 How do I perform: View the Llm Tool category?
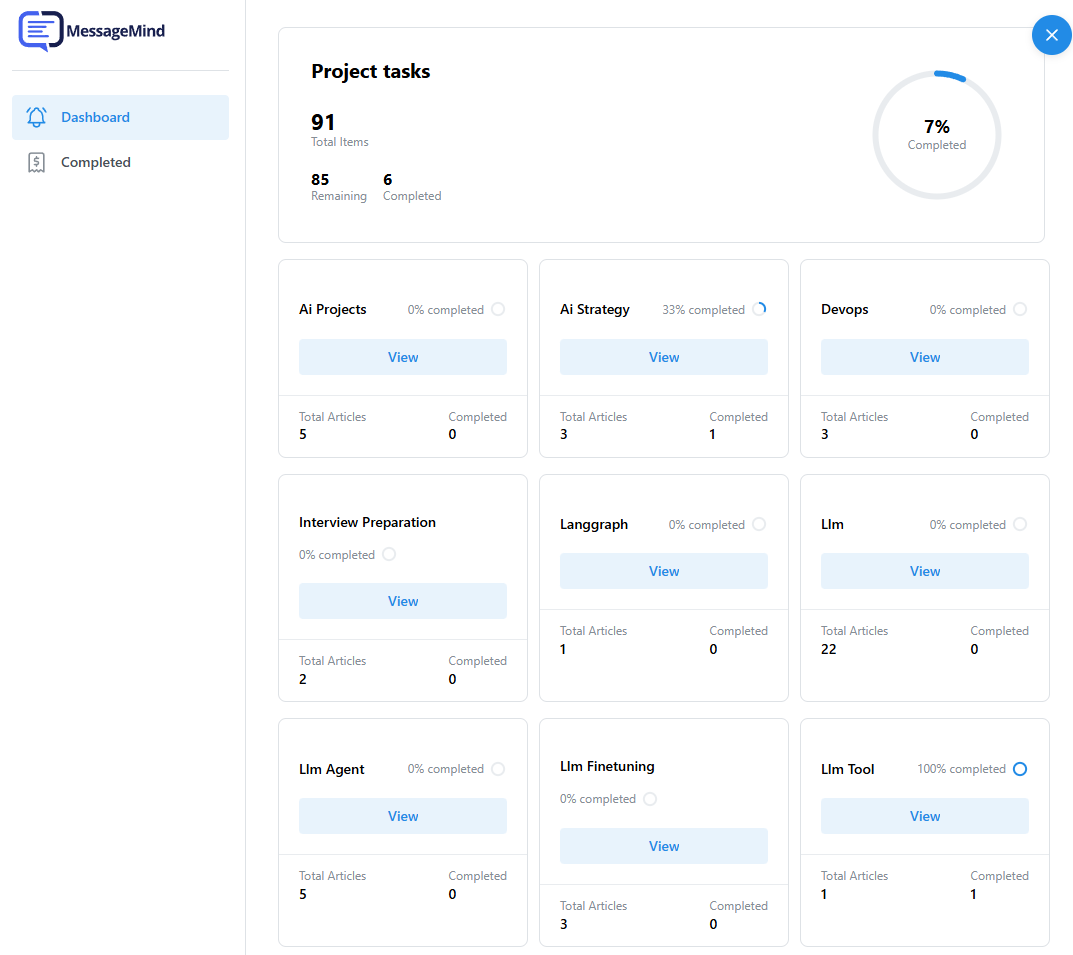[925, 816]
